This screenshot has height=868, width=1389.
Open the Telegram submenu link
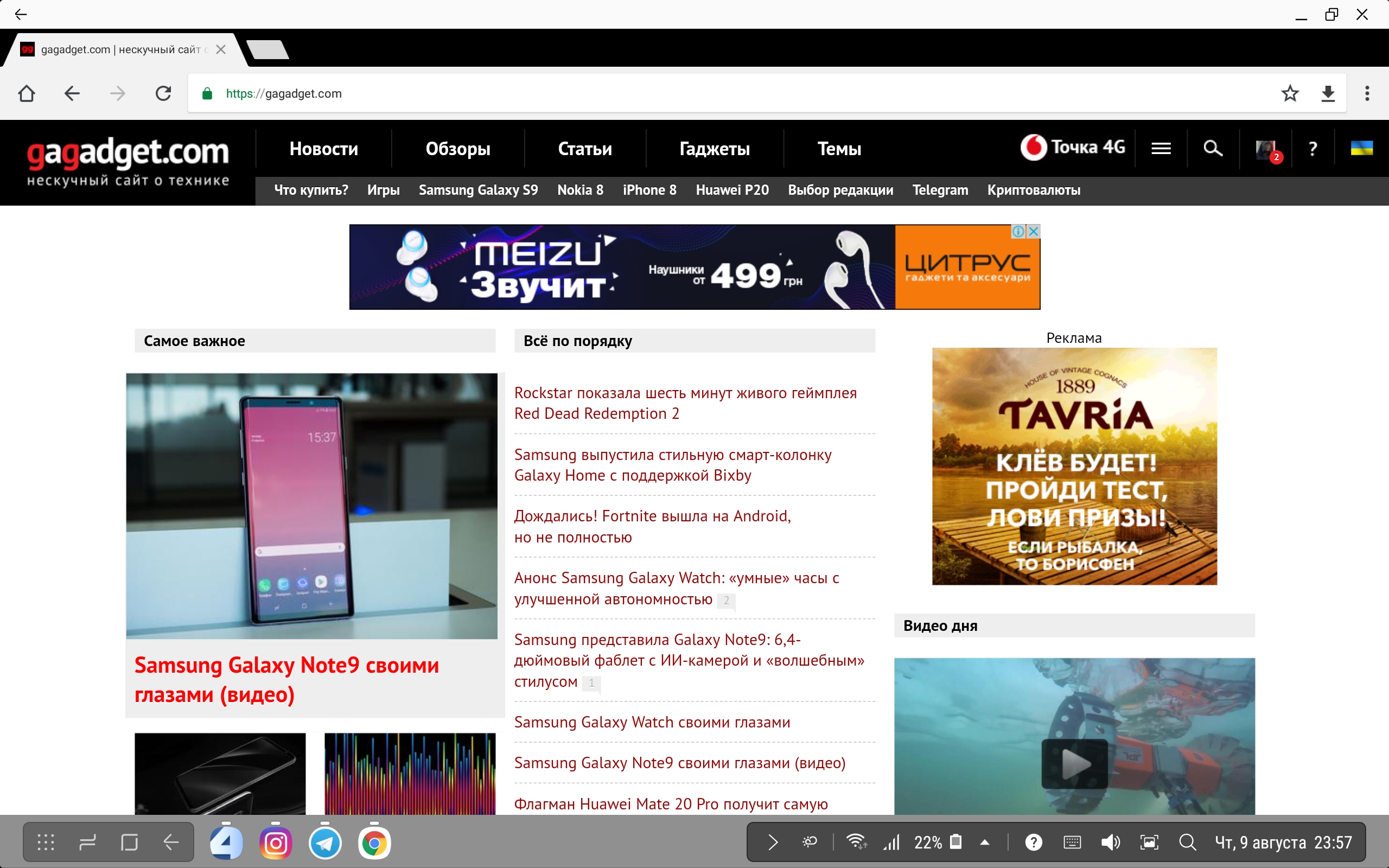pyautogui.click(x=940, y=190)
